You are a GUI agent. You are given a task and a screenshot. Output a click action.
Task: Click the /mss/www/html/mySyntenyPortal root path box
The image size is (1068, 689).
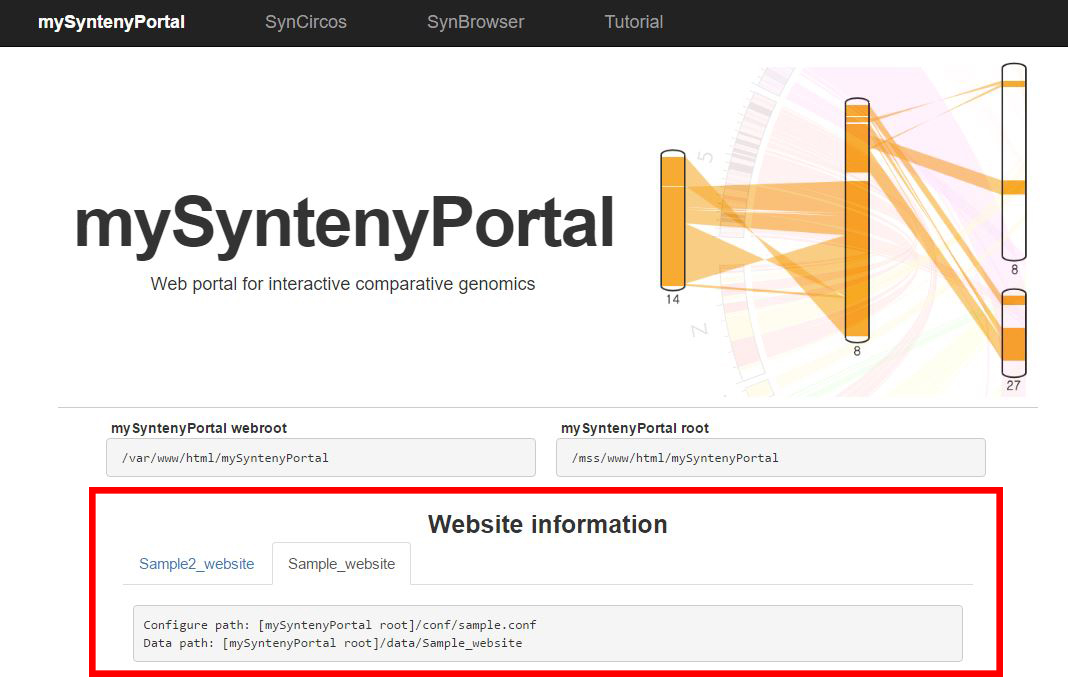pos(770,458)
